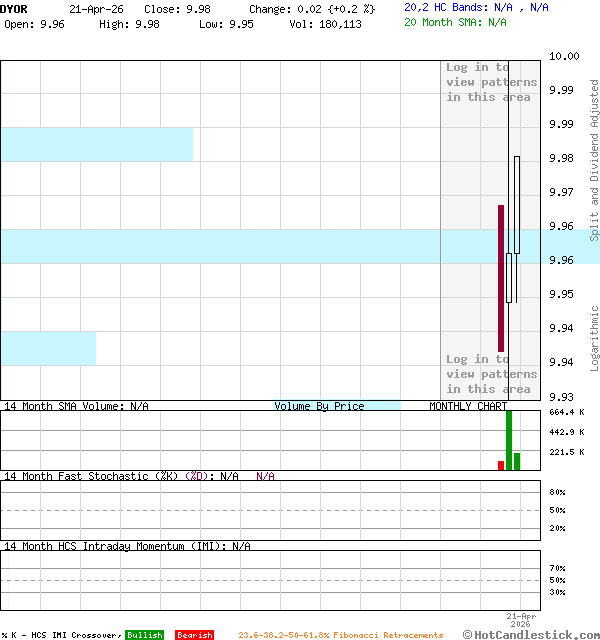Image resolution: width=600 pixels, height=640 pixels.
Task: Click the small red volume bar
Action: [501, 465]
